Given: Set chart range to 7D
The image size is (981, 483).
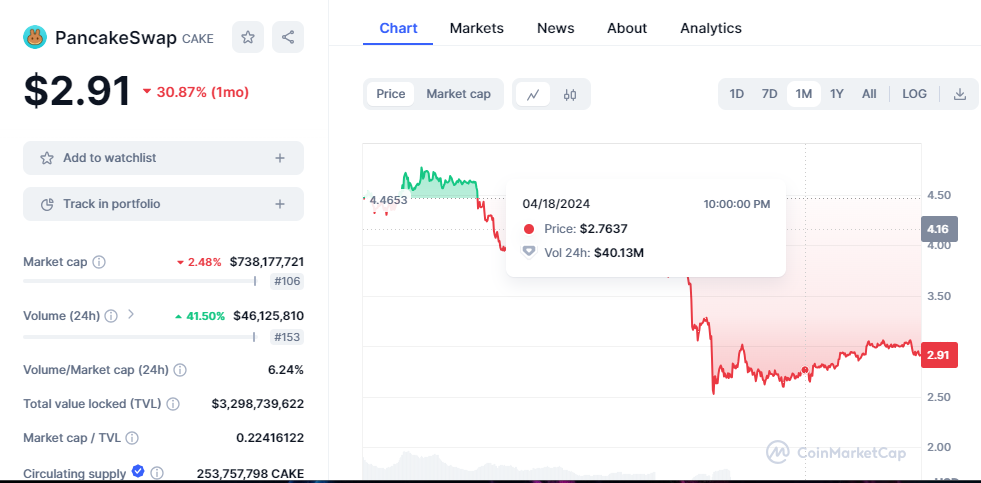Looking at the screenshot, I should 769,94.
